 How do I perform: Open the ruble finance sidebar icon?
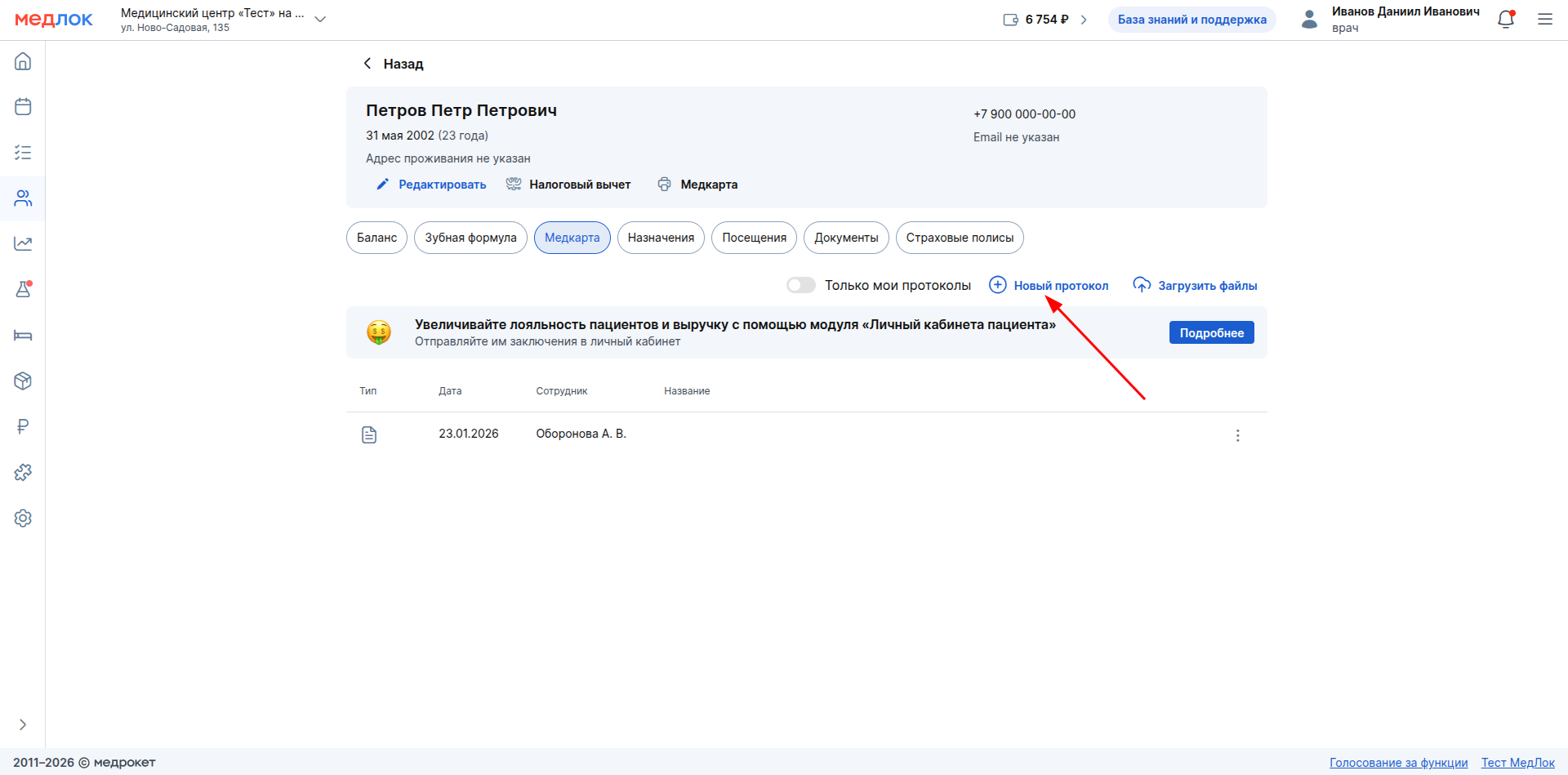(23, 426)
